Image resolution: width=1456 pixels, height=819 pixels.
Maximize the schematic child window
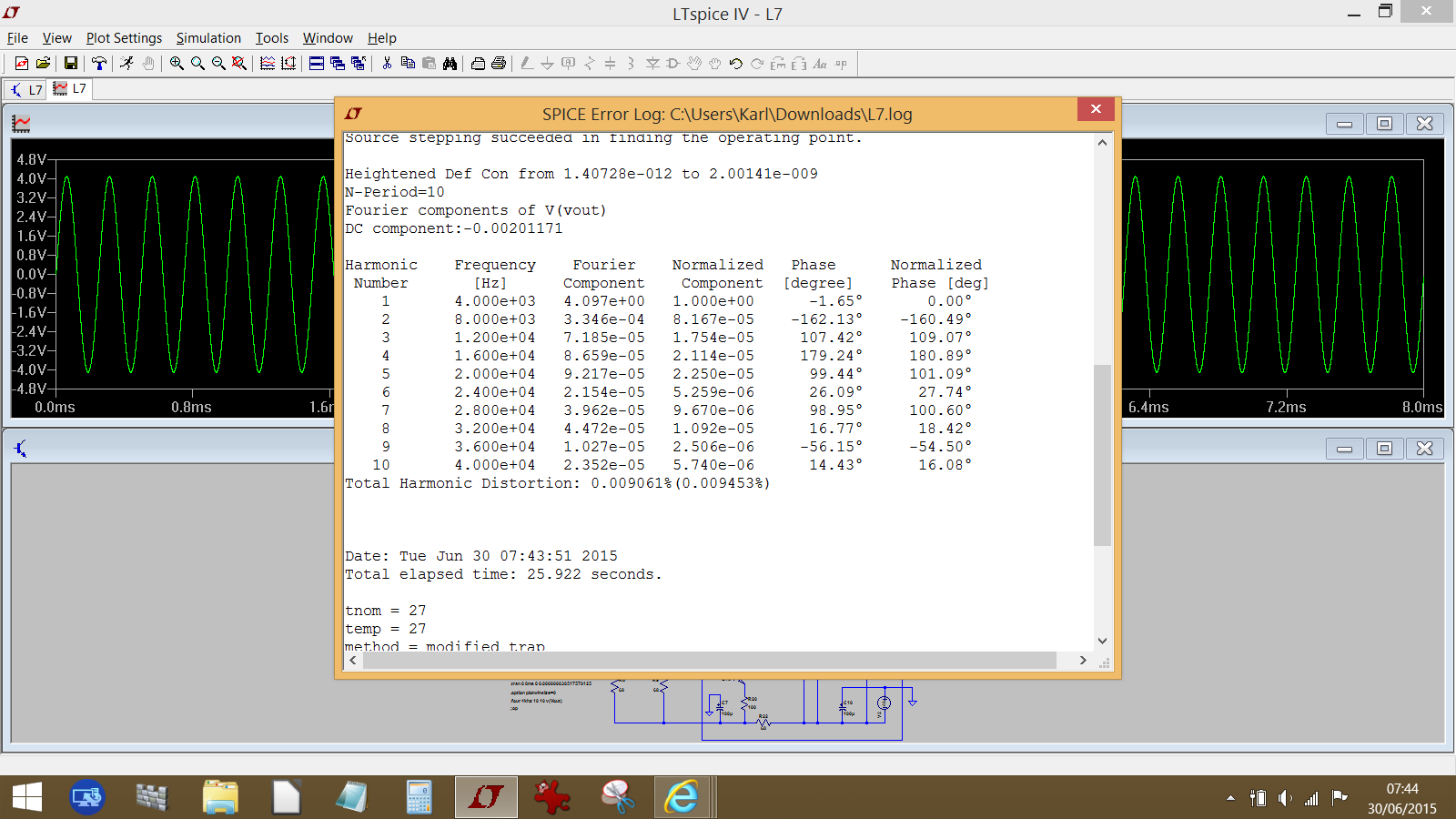[x=1384, y=448]
